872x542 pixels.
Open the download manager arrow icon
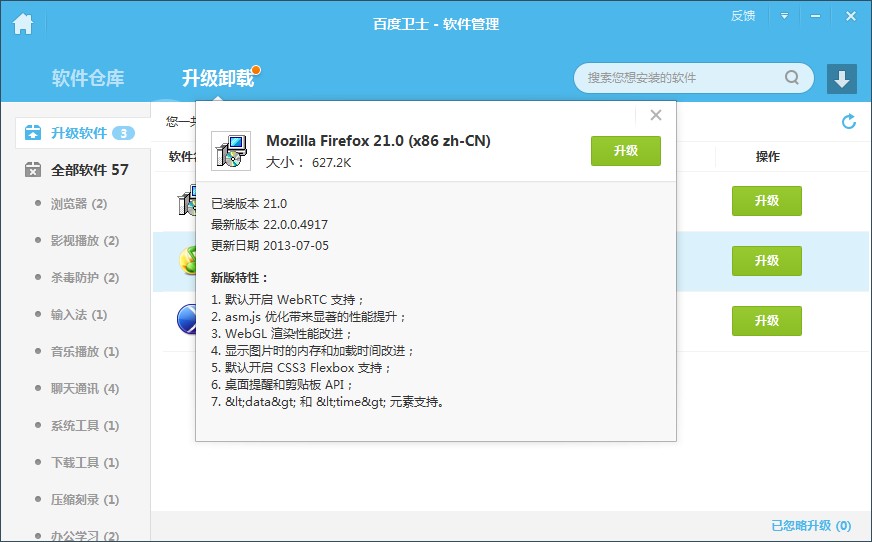coord(841,78)
